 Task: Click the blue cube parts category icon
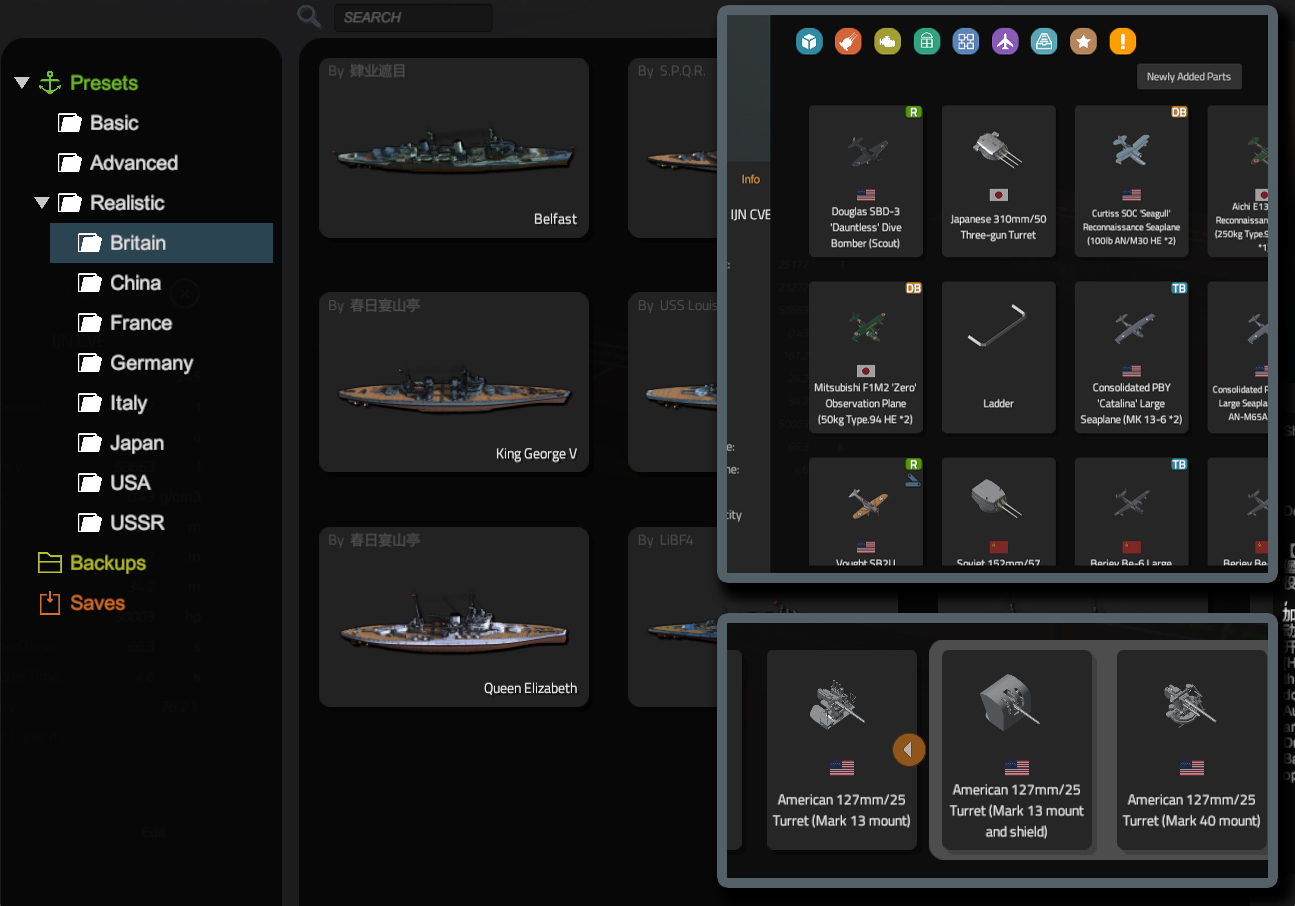coord(809,41)
